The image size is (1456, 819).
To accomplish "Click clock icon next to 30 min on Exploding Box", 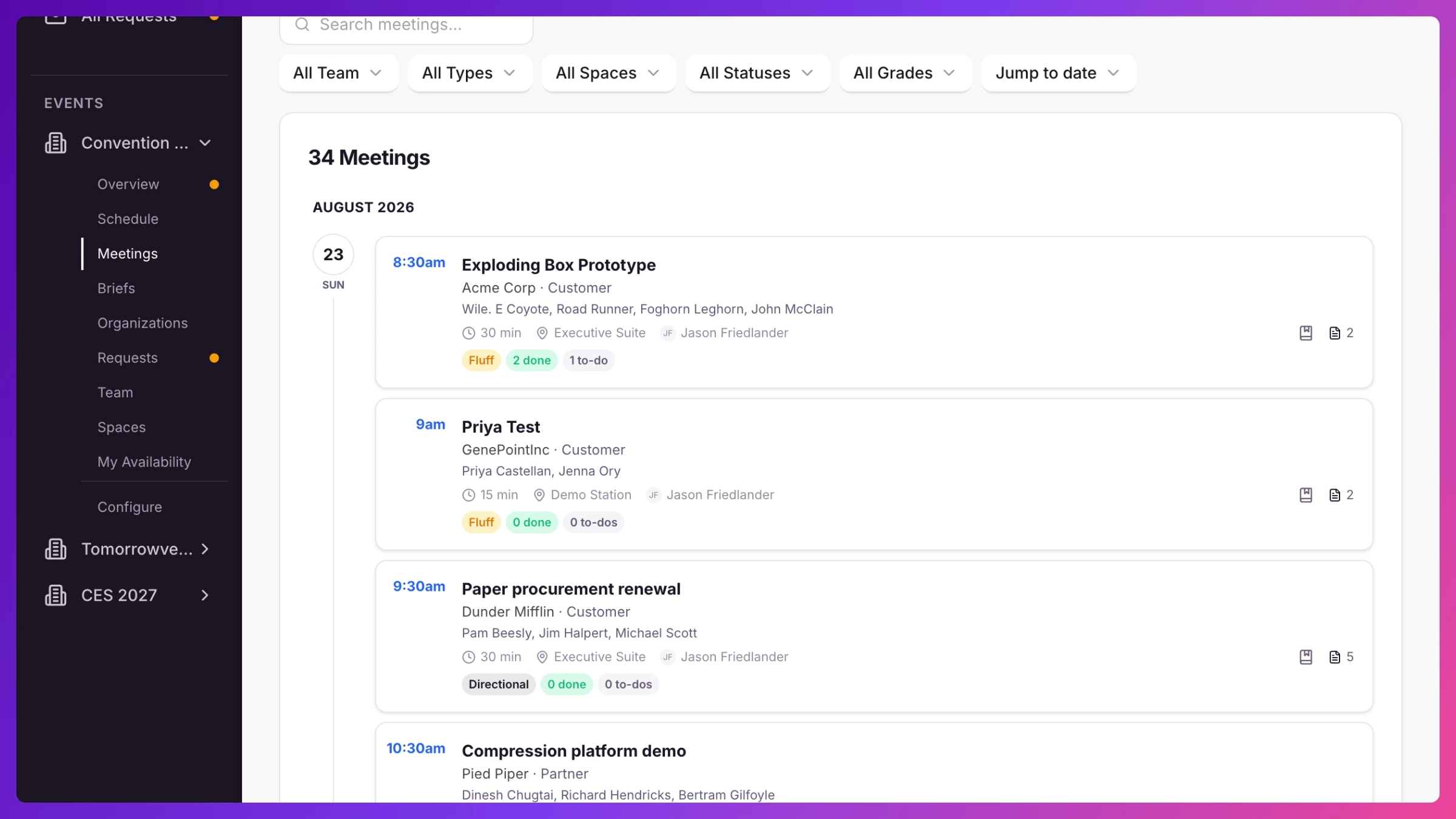I will tap(468, 333).
